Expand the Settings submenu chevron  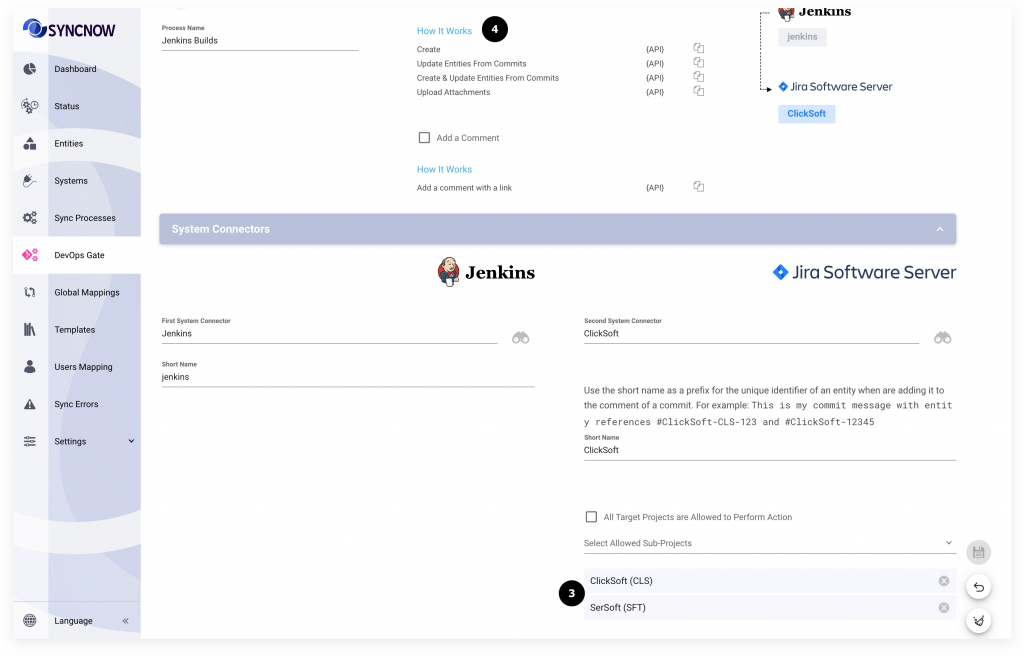(131, 441)
